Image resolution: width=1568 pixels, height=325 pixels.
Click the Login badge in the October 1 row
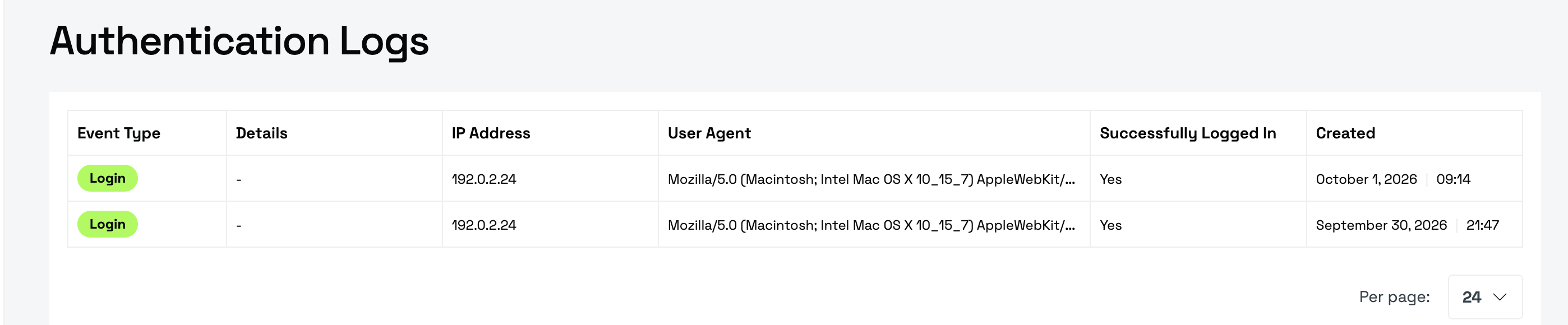[x=107, y=178]
